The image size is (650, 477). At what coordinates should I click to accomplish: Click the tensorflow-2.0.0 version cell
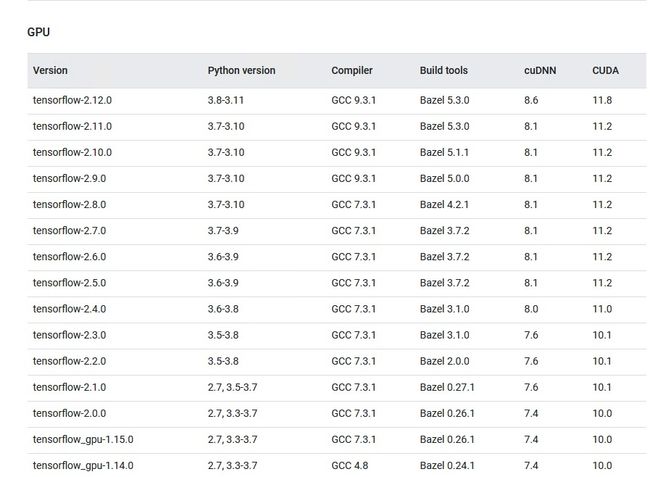[69, 414]
